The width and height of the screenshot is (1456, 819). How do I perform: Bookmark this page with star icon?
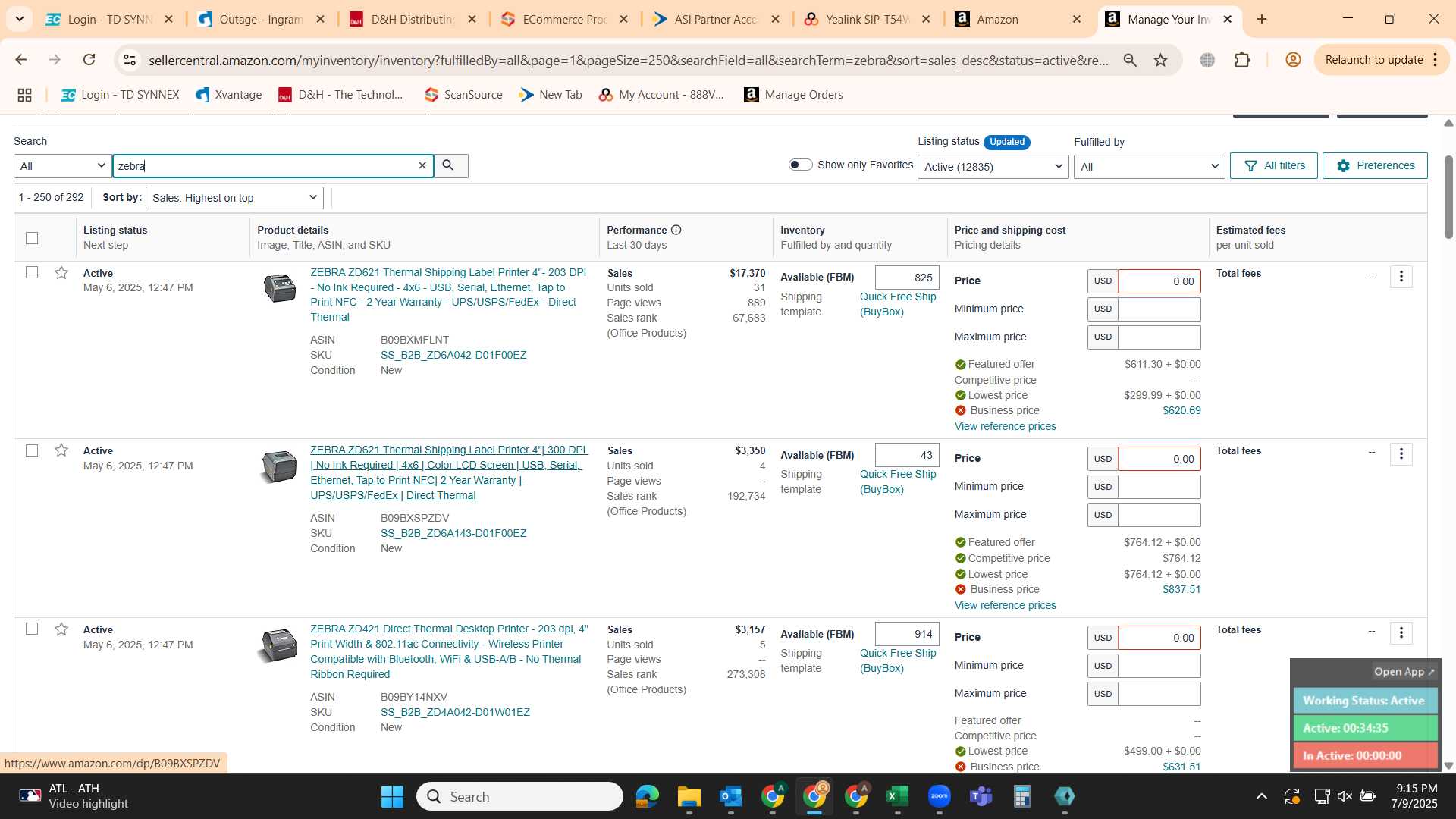click(1160, 60)
